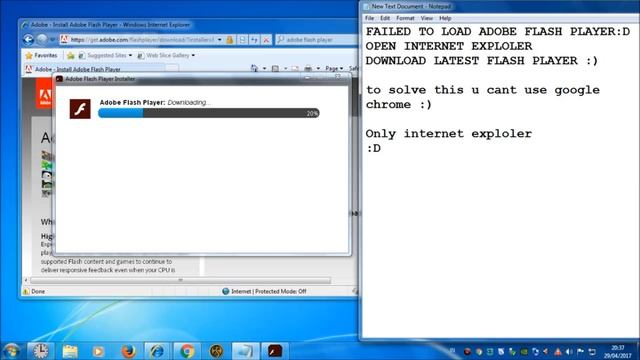The width and height of the screenshot is (640, 360).
Task: Launch Firefox from the taskbar
Action: point(128,351)
